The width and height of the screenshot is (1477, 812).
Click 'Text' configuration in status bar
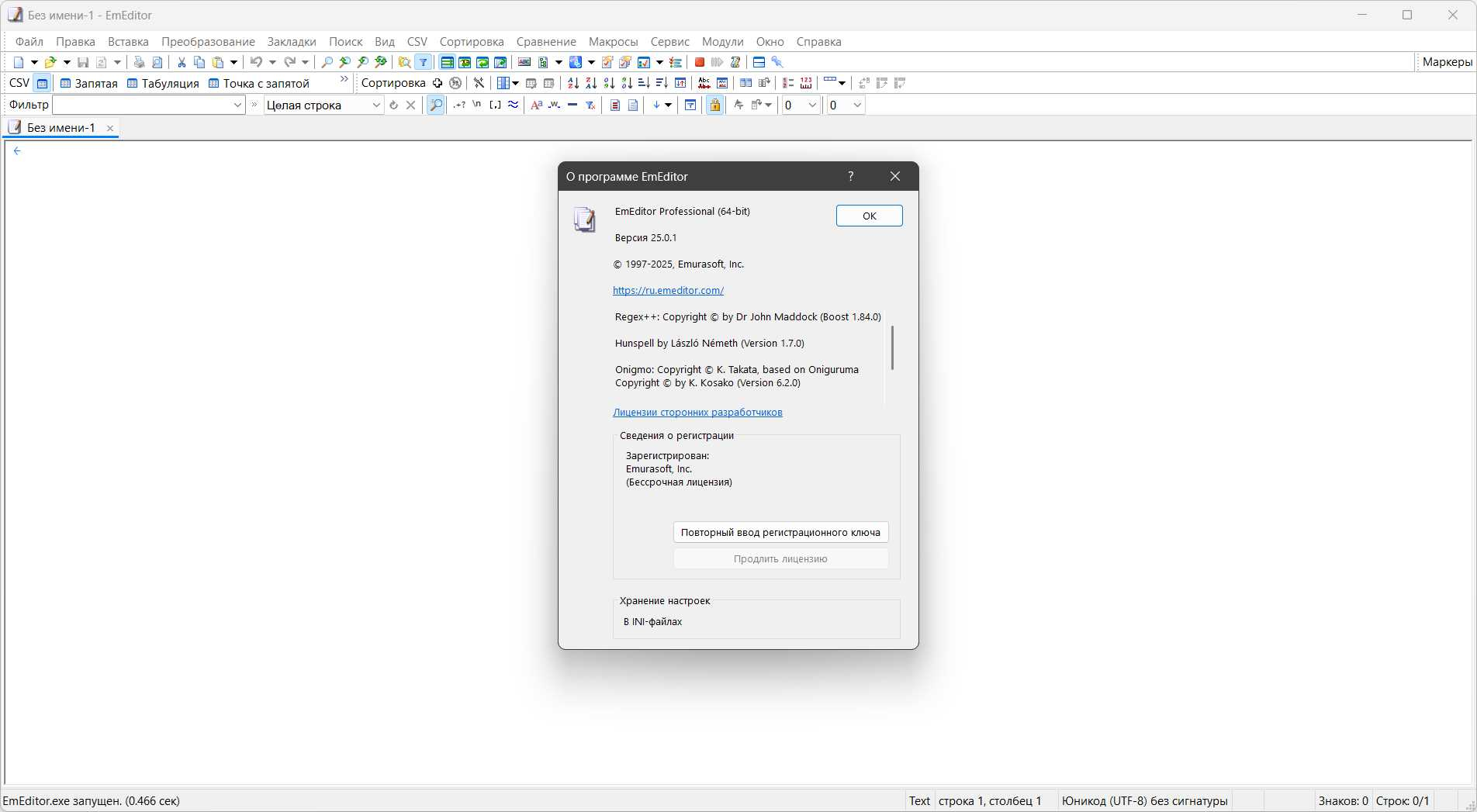click(x=919, y=800)
